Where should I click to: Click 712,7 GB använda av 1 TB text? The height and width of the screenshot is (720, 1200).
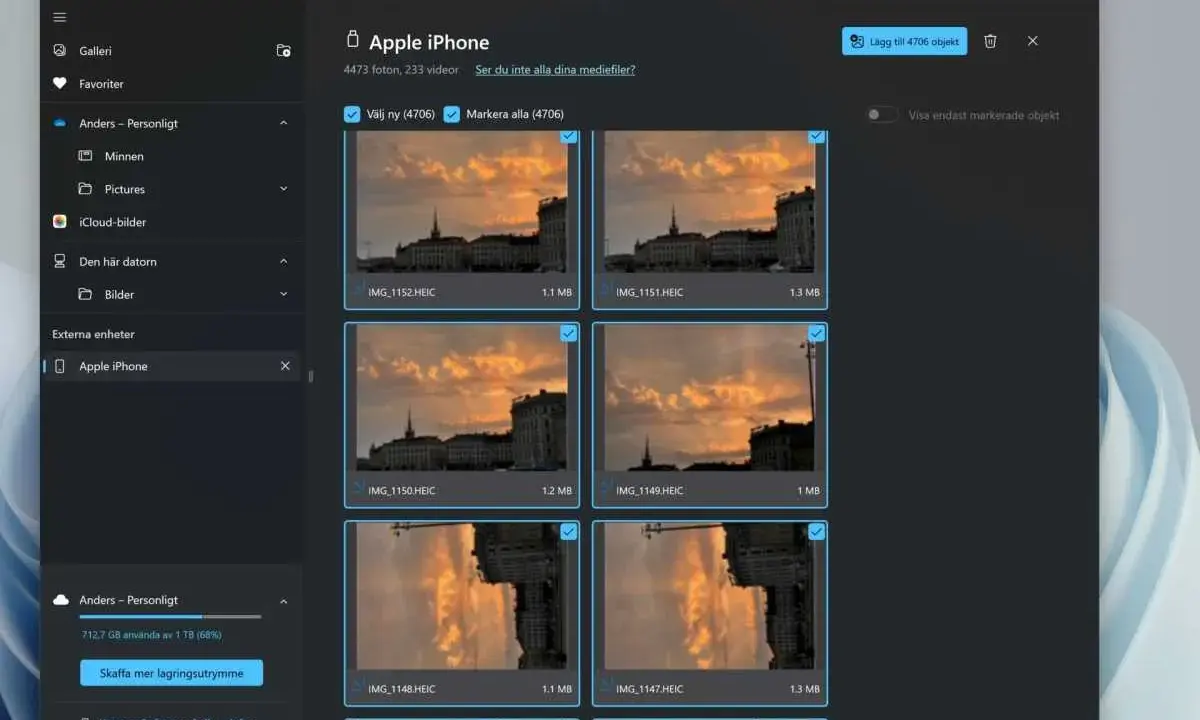point(151,635)
